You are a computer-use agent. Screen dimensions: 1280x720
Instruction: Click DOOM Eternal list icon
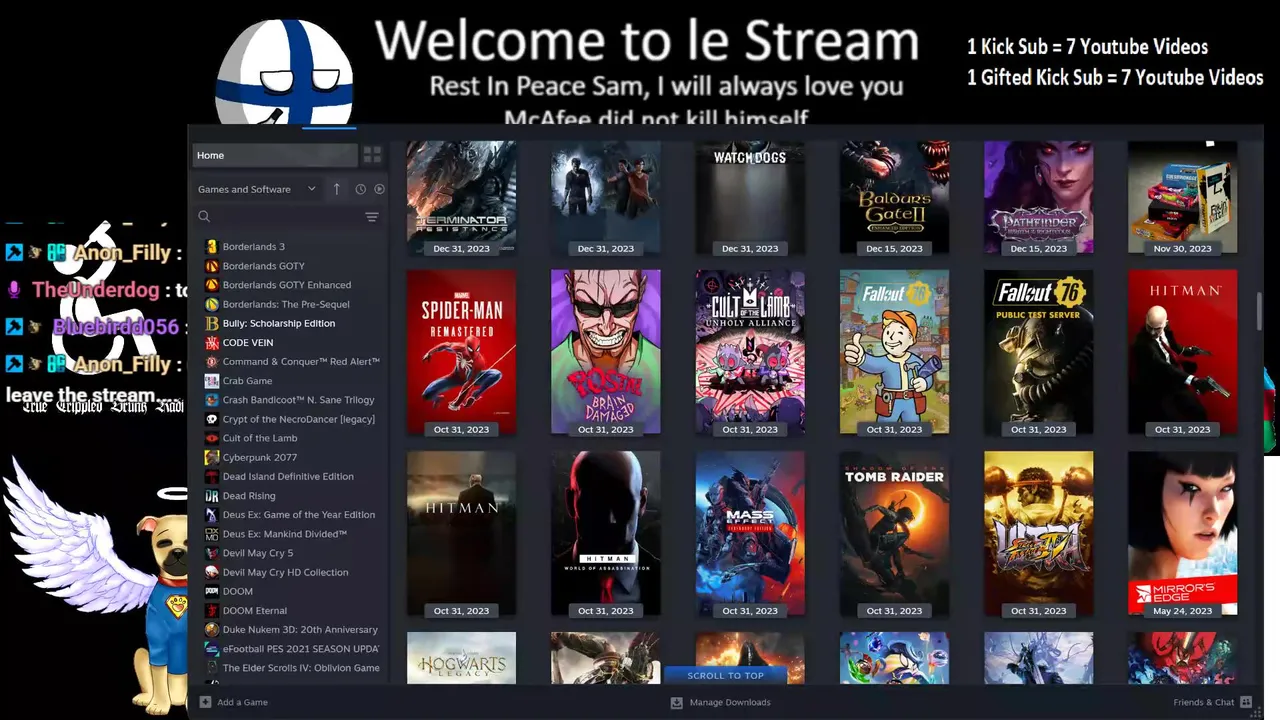[211, 611]
